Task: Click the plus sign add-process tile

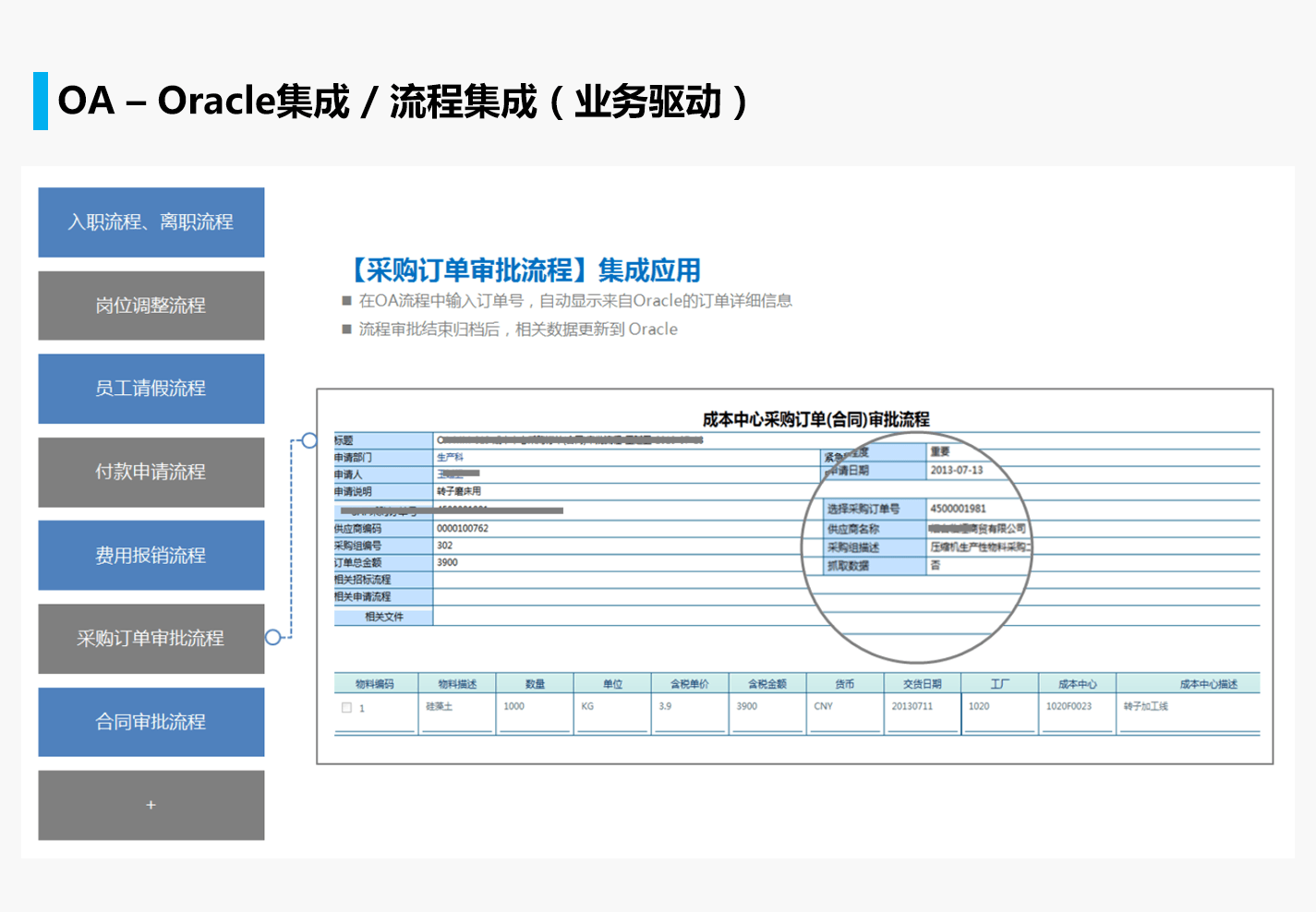Action: (x=151, y=805)
